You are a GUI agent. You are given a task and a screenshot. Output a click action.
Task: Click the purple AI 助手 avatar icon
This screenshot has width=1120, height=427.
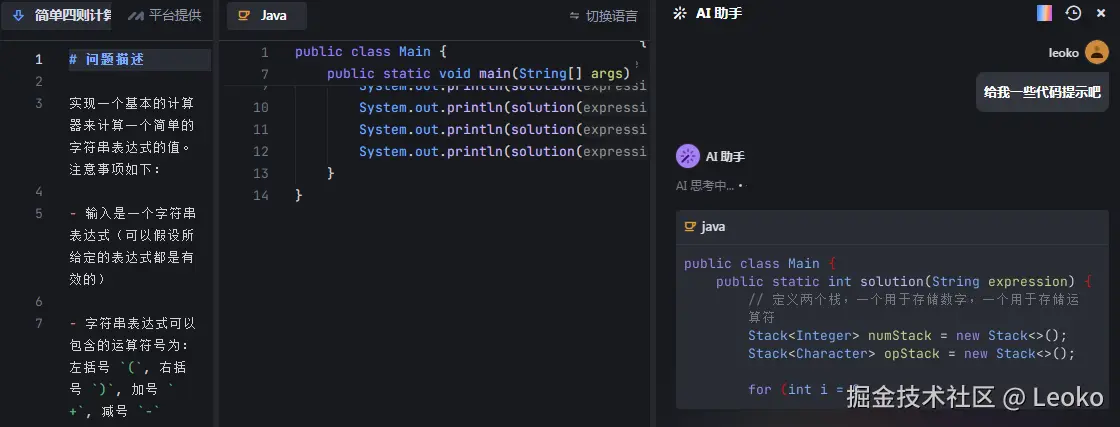(x=688, y=156)
